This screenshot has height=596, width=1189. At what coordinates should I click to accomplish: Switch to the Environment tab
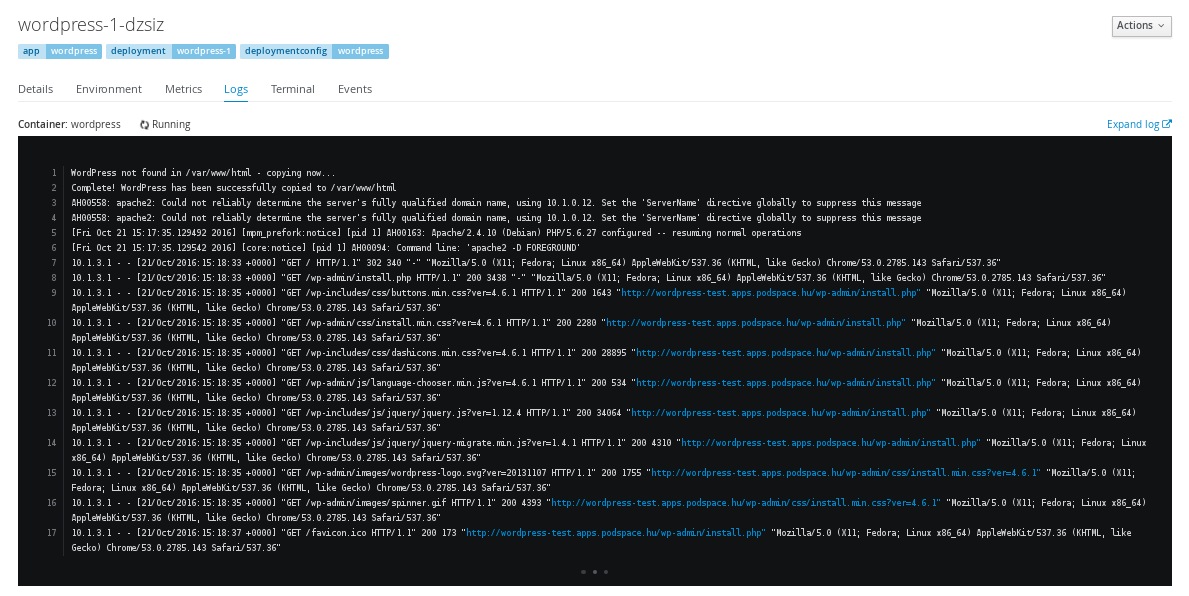pos(108,89)
